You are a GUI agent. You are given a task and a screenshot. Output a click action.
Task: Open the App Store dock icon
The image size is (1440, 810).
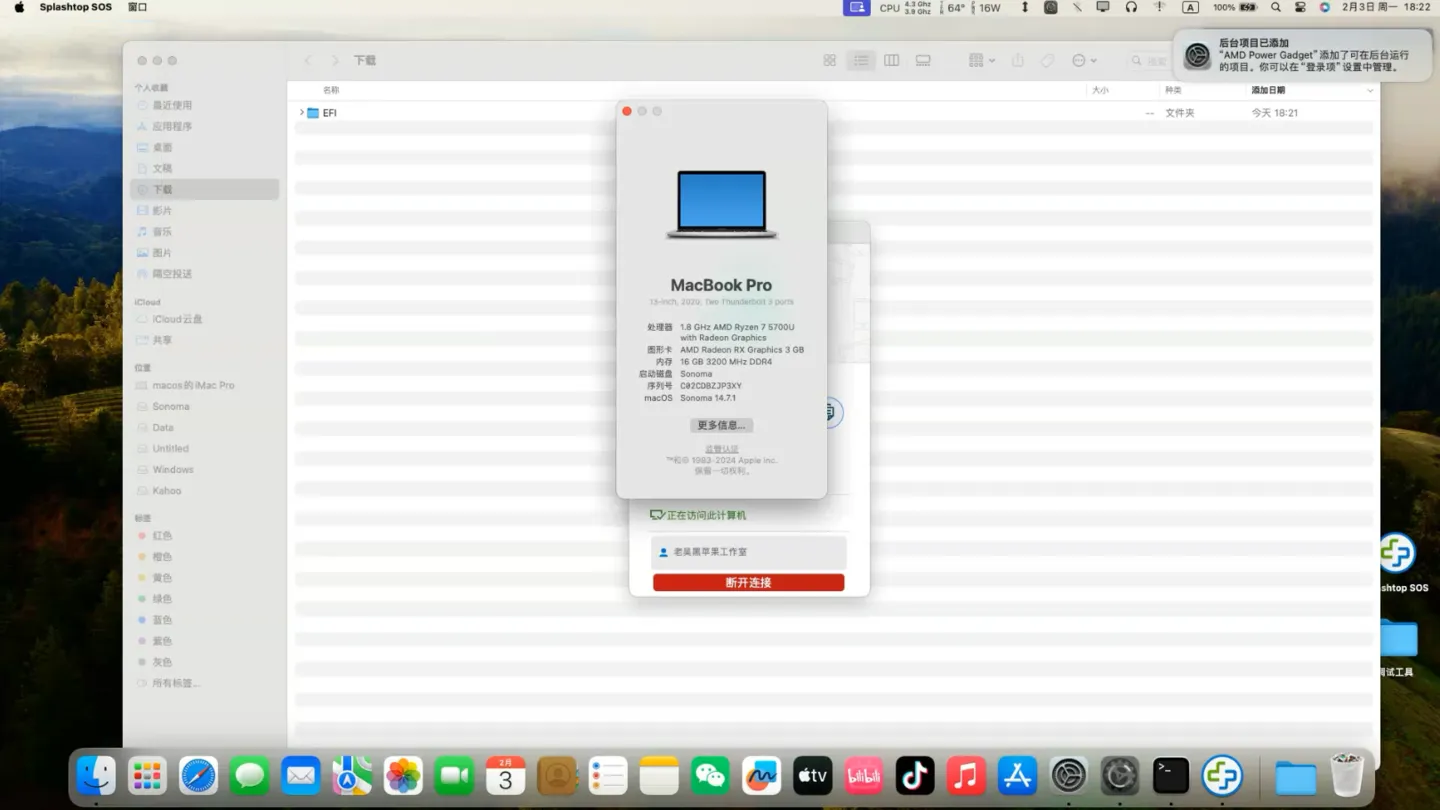pyautogui.click(x=1017, y=776)
